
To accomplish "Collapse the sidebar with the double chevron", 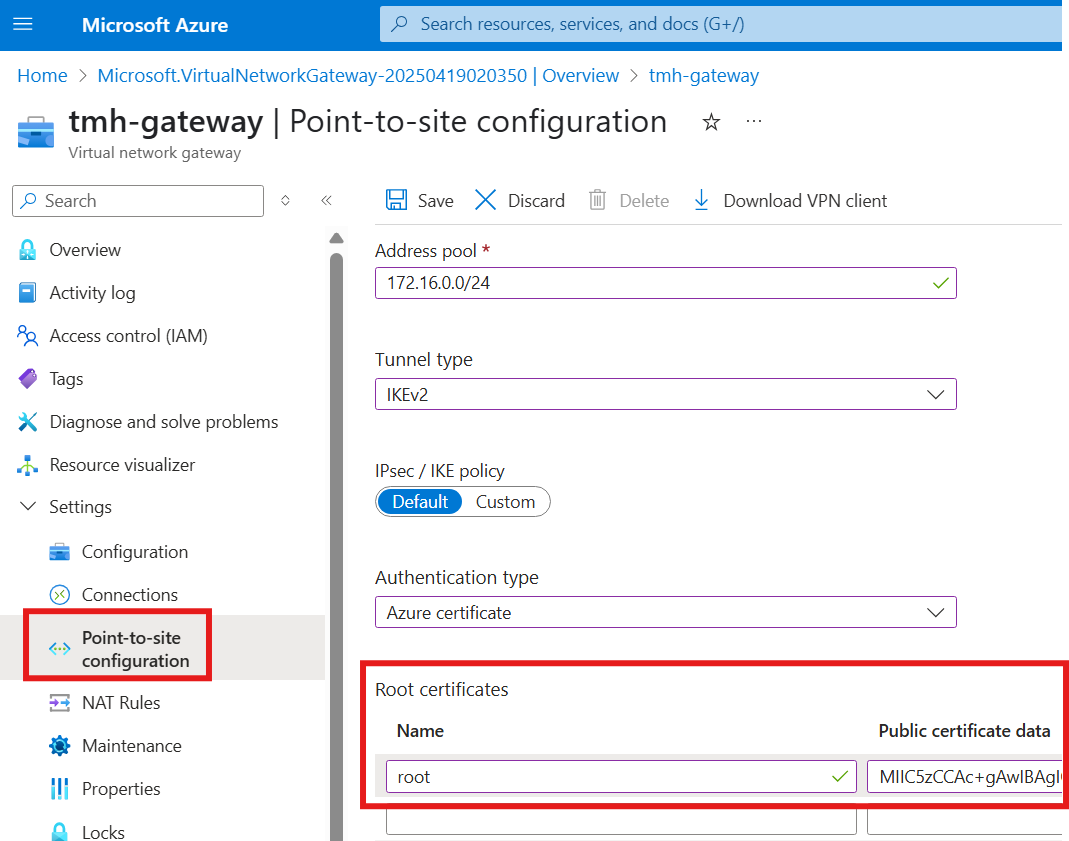I will (x=327, y=200).
